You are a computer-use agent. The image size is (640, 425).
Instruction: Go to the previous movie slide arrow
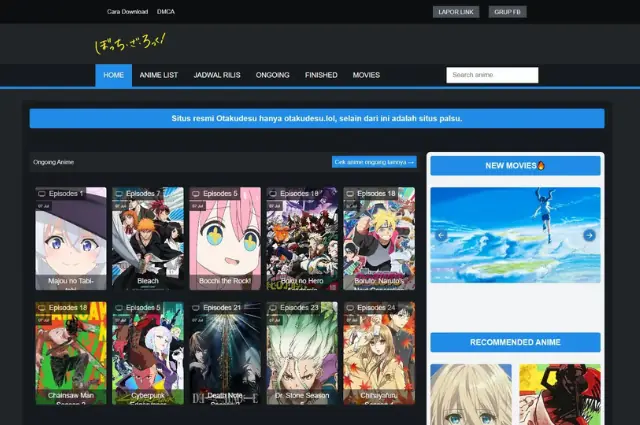click(441, 236)
